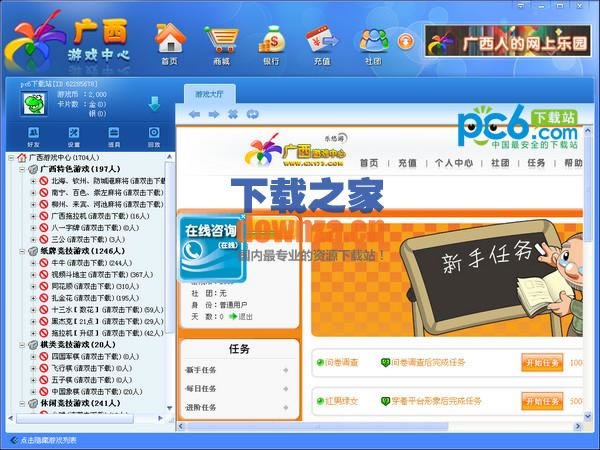The image size is (600, 450).
Task: Stop page loading with the X icon
Action: click(x=233, y=114)
